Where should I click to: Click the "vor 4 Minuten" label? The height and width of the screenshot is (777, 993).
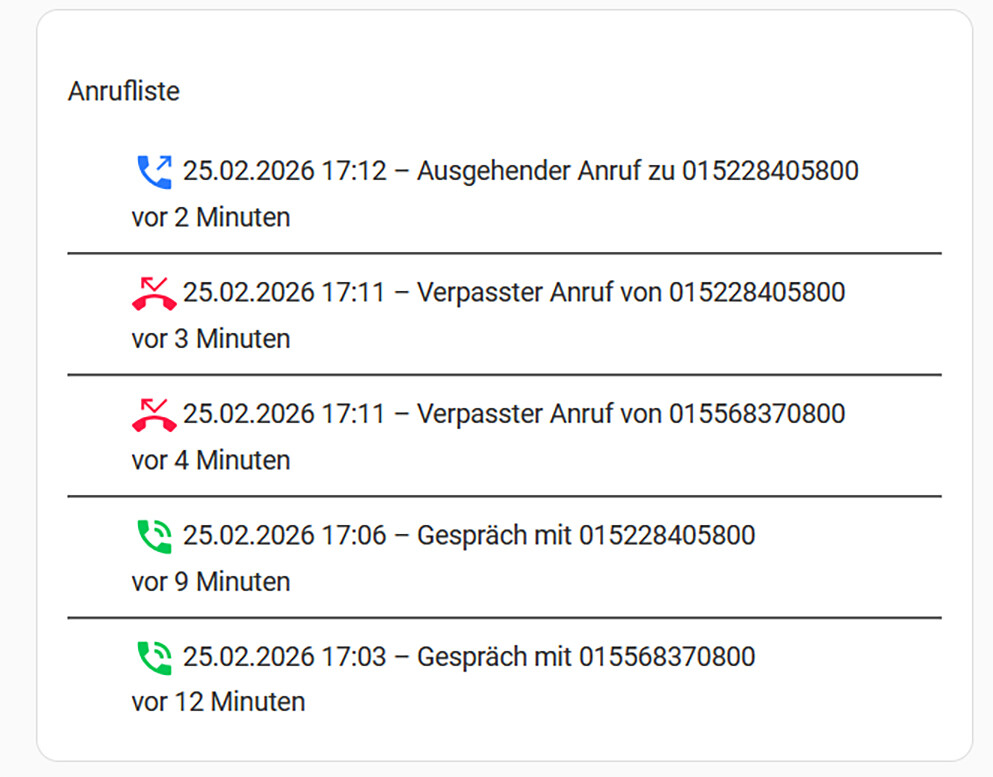click(x=211, y=460)
